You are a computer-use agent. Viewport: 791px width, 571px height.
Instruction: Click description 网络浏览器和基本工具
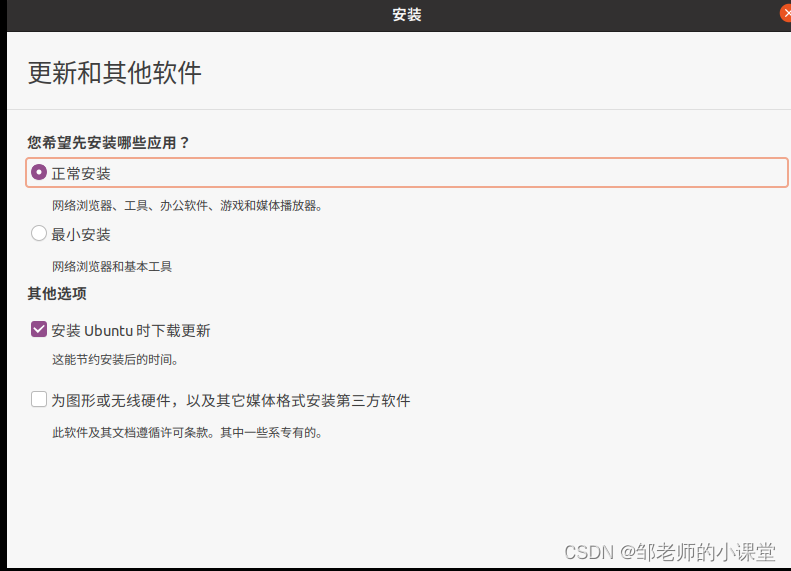112,266
